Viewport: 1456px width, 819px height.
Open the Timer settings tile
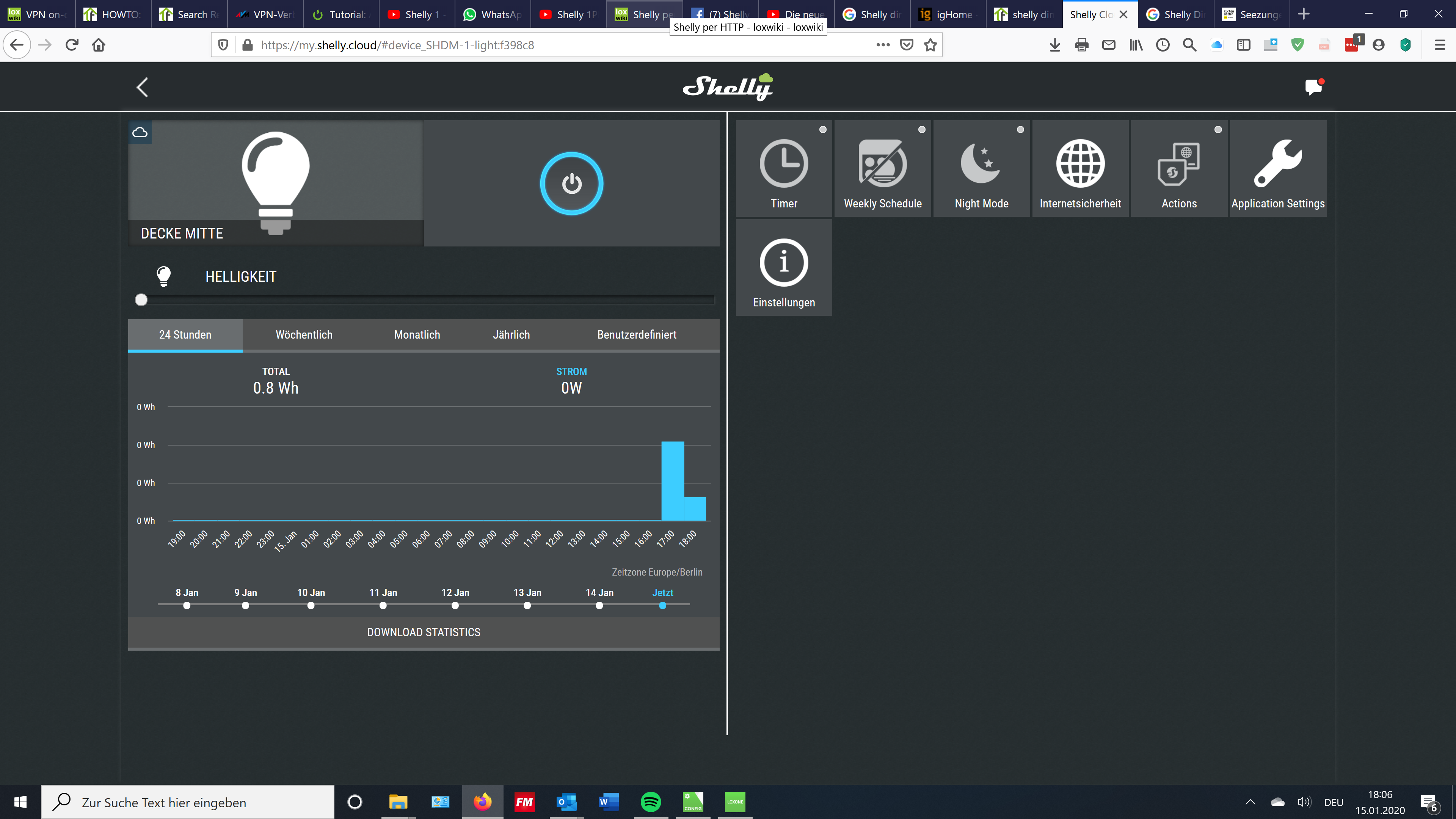tap(784, 168)
